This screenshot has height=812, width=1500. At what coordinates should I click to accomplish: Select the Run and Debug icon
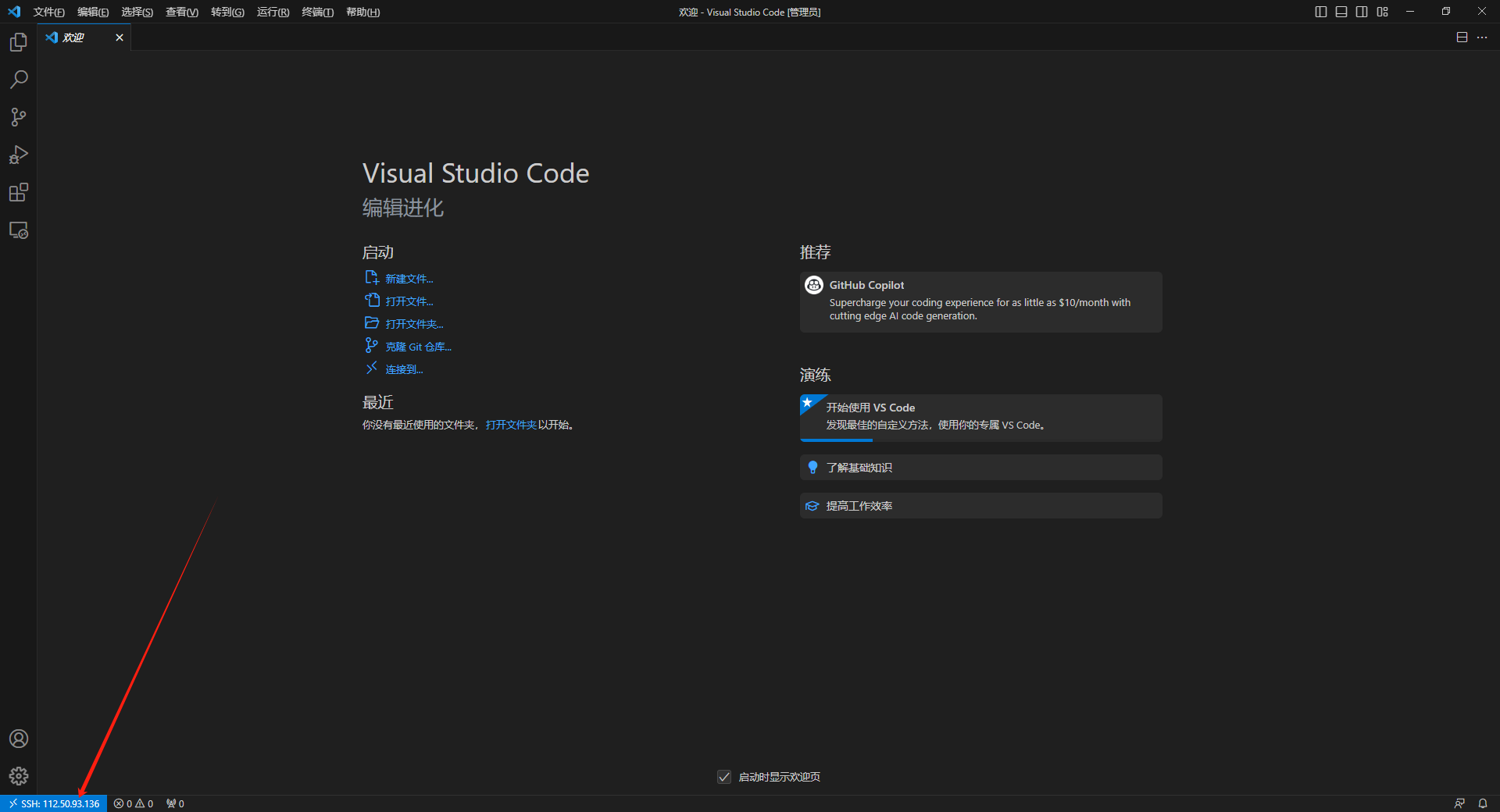18,154
